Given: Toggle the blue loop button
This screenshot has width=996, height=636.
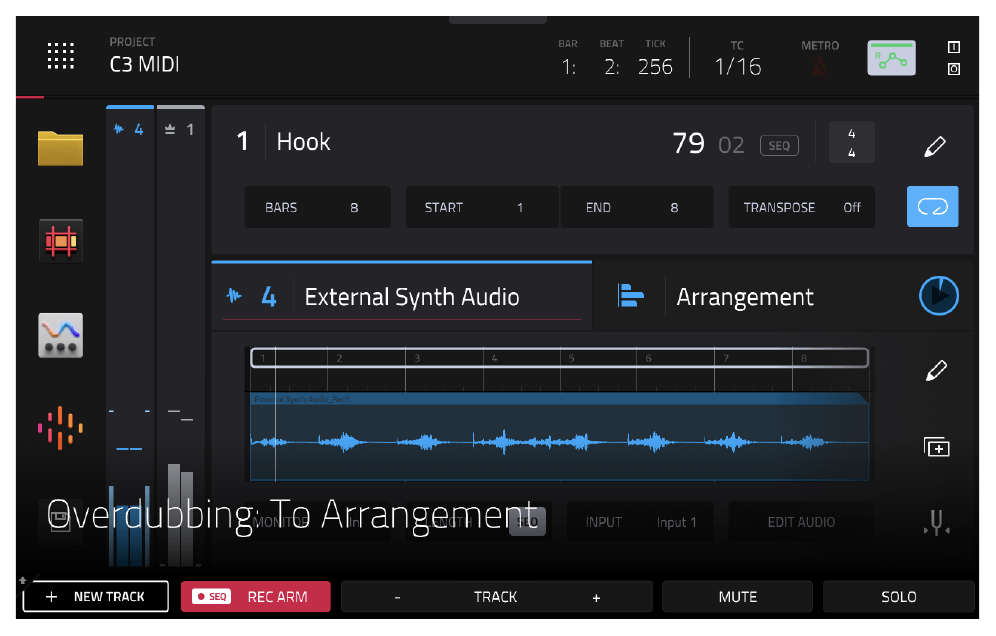Looking at the screenshot, I should (x=932, y=206).
